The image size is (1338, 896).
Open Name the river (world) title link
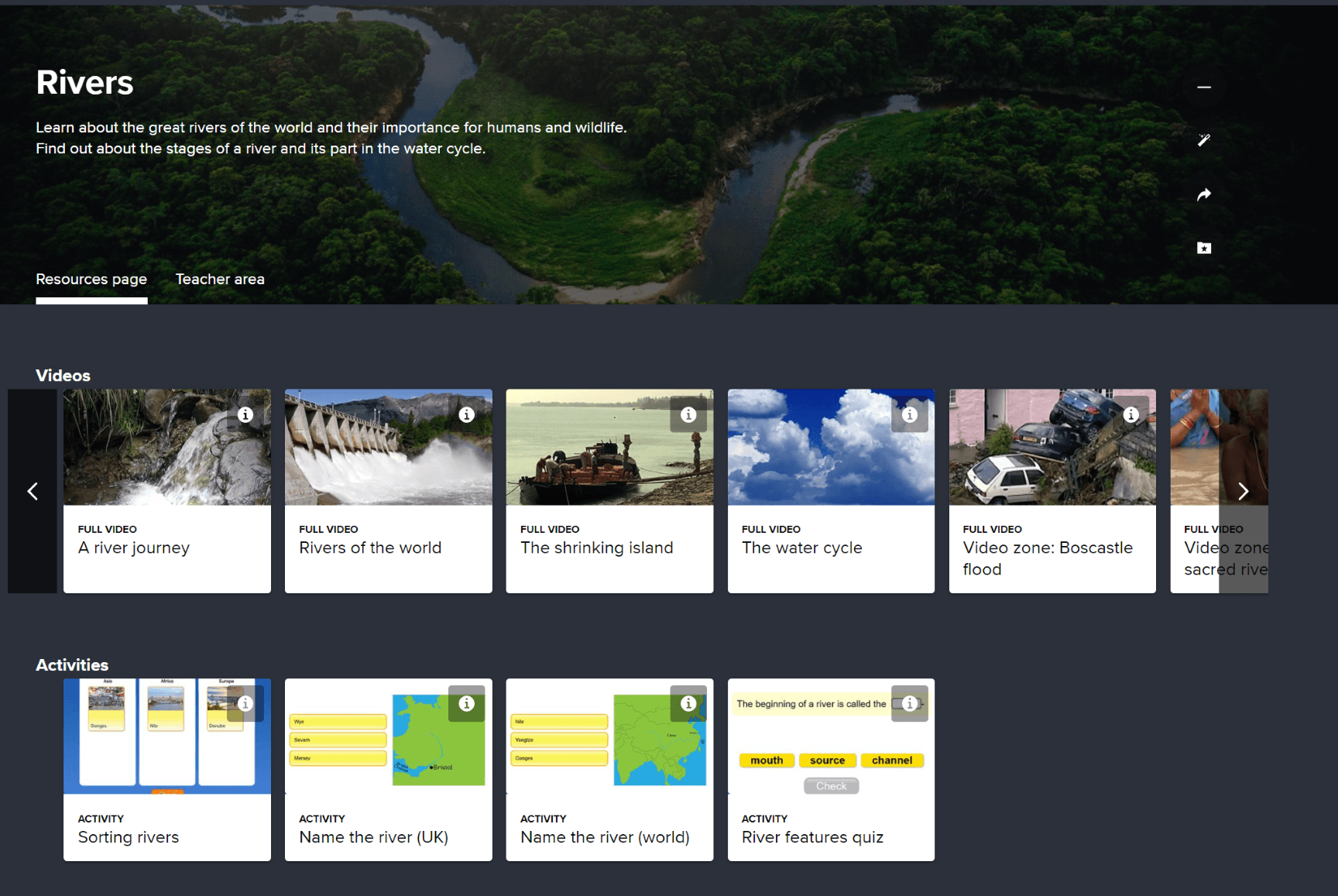[605, 837]
